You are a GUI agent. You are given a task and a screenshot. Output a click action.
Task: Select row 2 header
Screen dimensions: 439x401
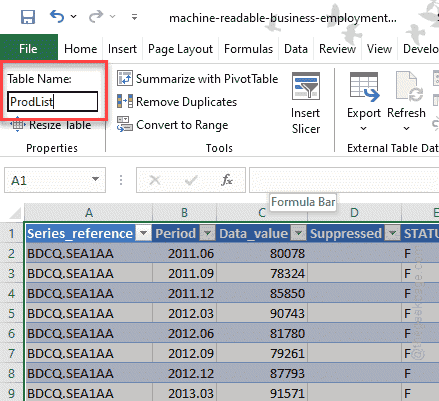pos(12,254)
